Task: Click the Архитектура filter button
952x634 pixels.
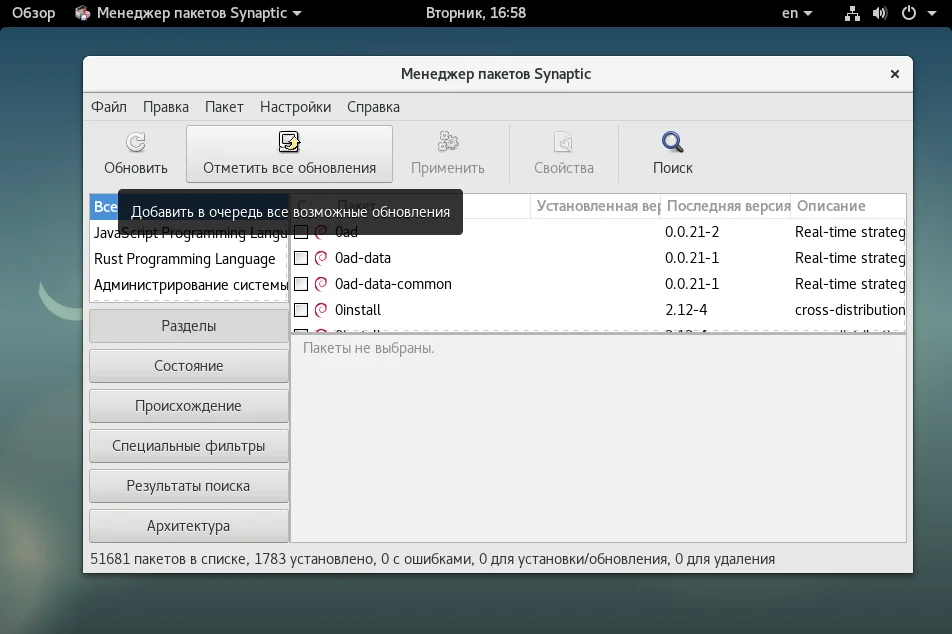Action: coord(189,527)
